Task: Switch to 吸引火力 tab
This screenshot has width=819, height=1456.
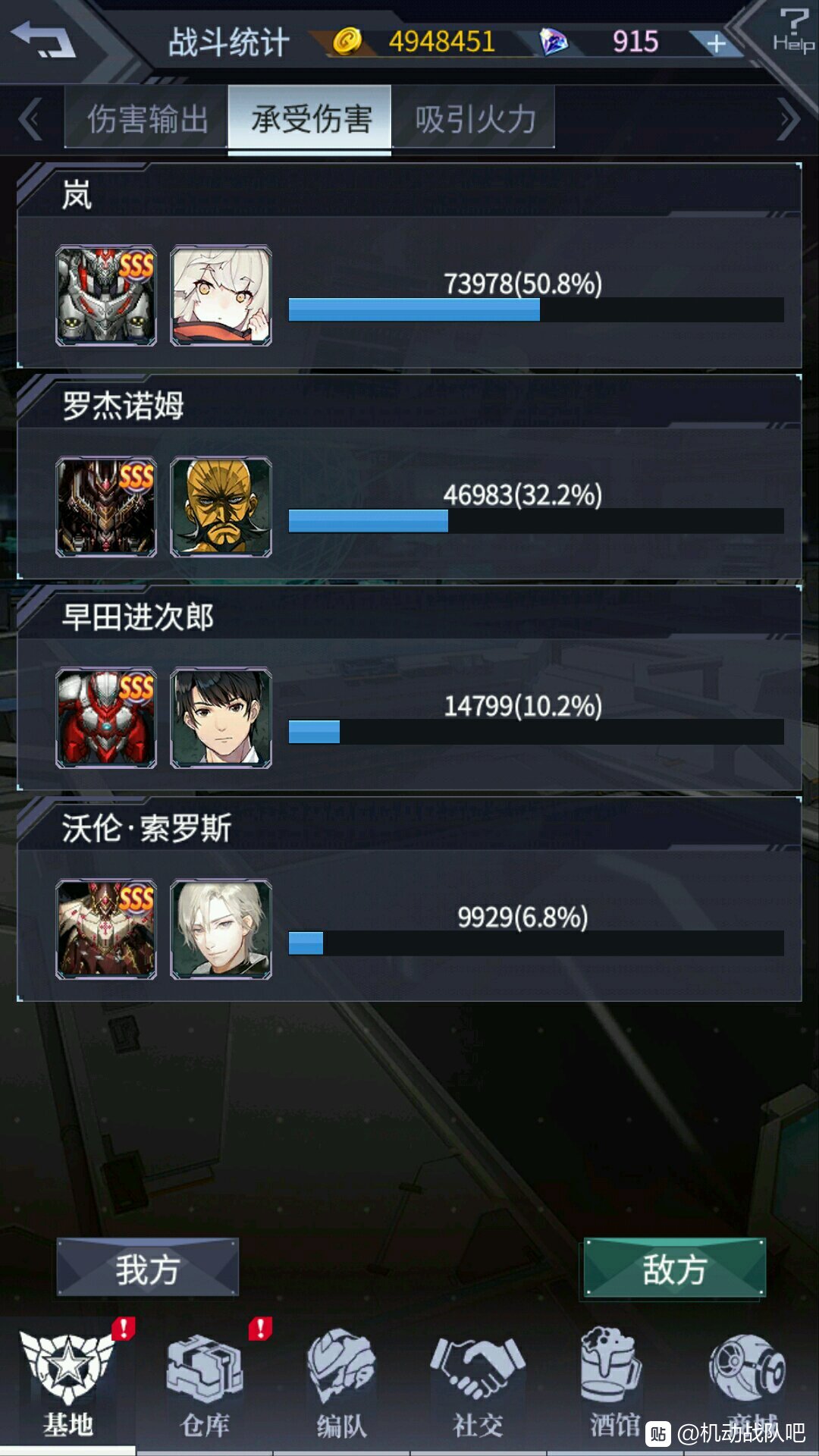Action: coord(474,118)
